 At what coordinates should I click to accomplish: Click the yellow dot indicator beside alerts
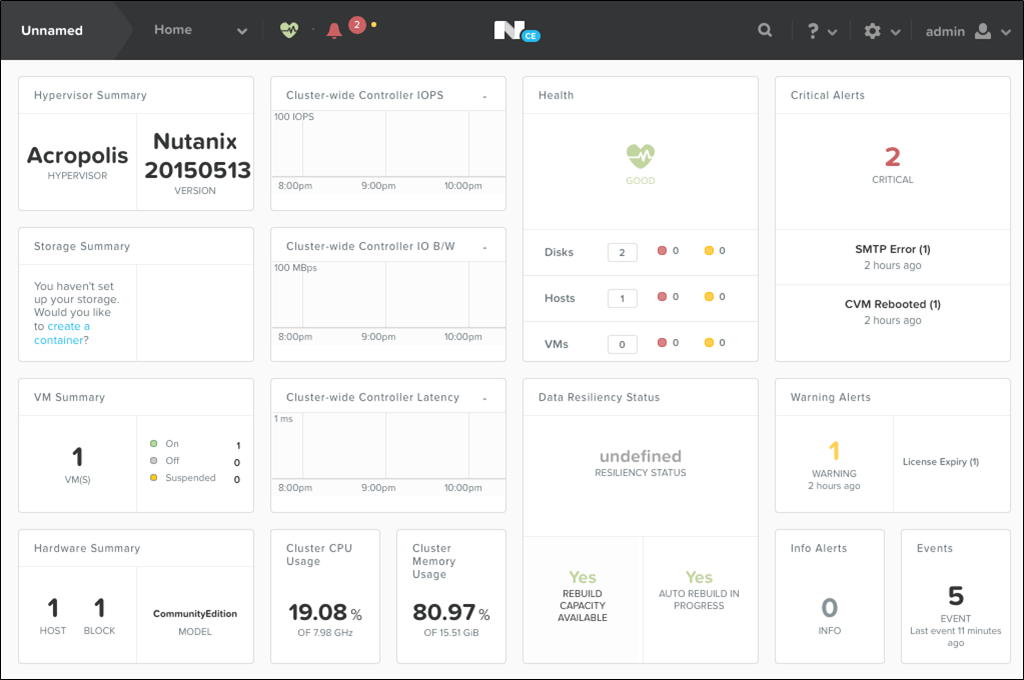coord(374,25)
